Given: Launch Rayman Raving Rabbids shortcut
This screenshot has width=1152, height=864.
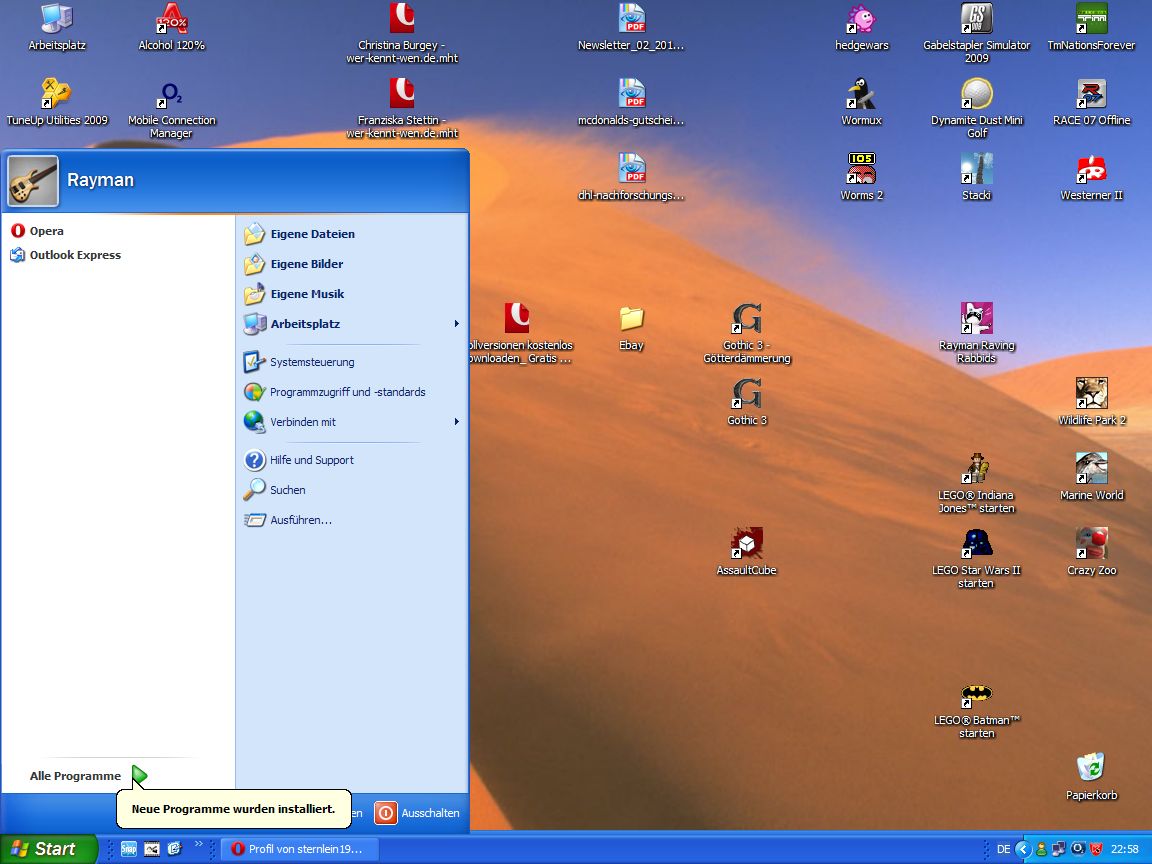Looking at the screenshot, I should point(976,334).
